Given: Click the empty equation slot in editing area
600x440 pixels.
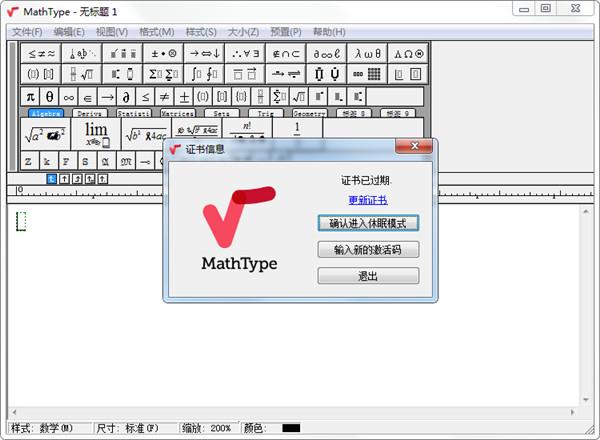Looking at the screenshot, I should (x=21, y=222).
